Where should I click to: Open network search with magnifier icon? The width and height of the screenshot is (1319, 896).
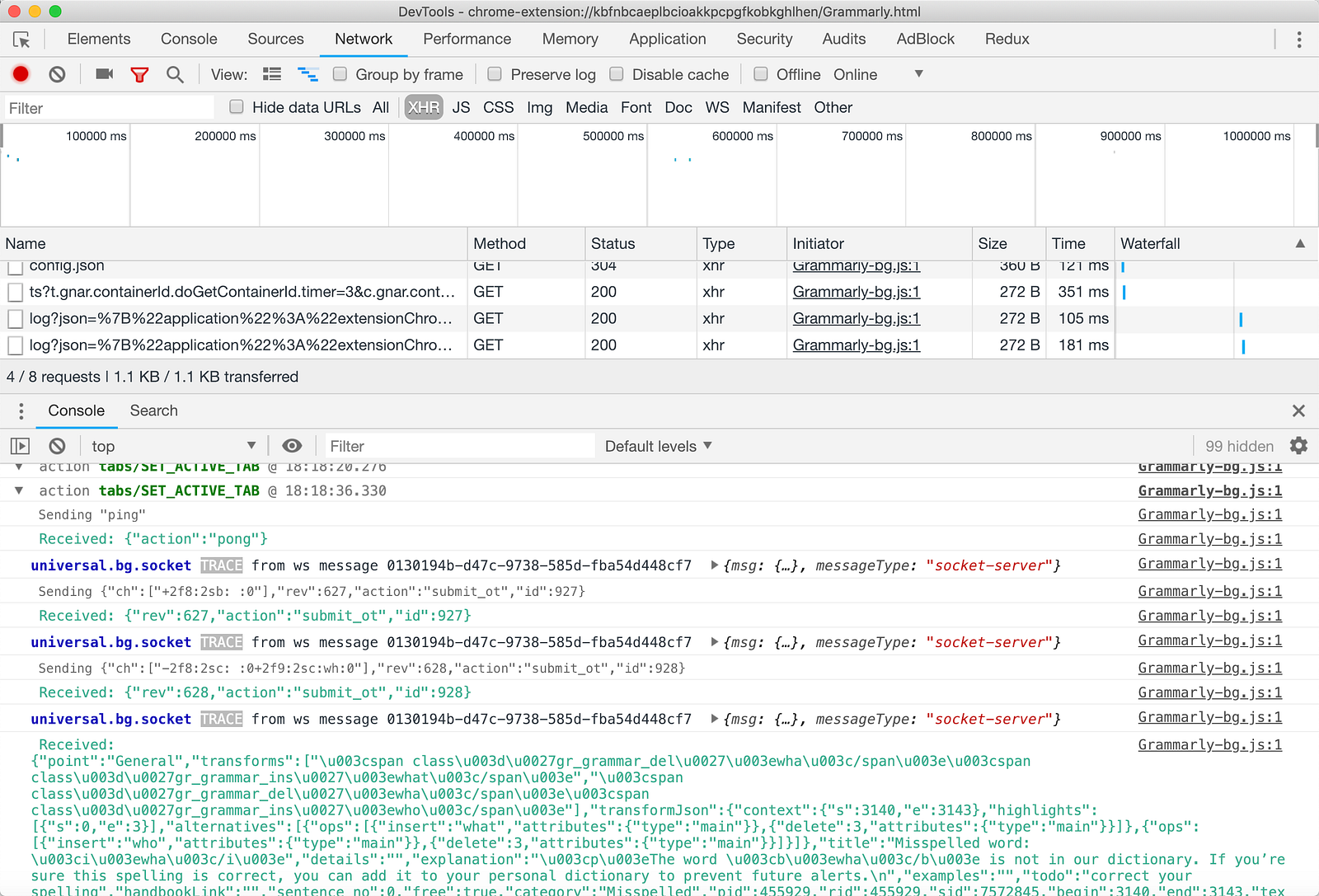coord(175,74)
